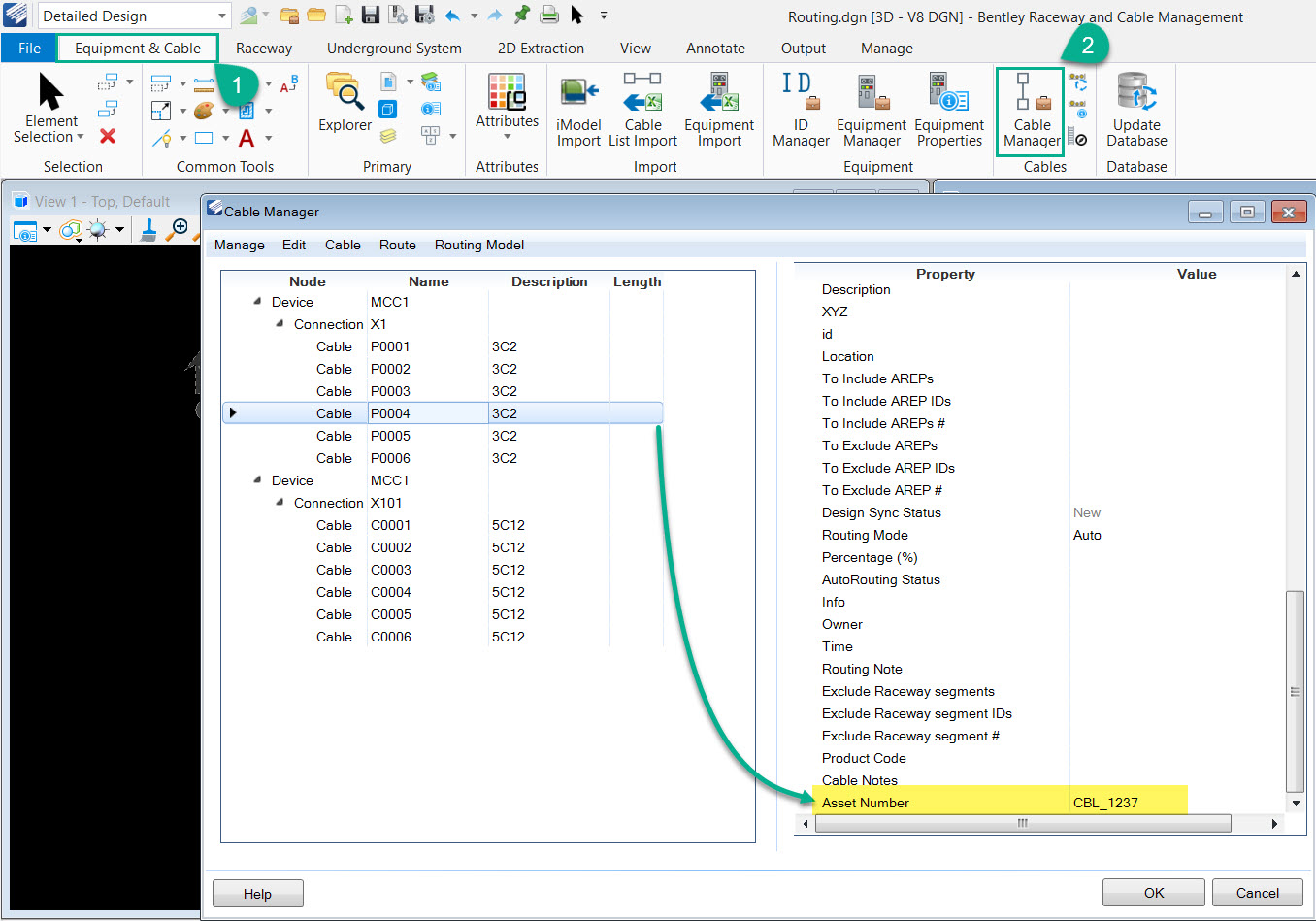This screenshot has height=921, width=1316.
Task: Select cable row P0006
Action: (x=443, y=458)
